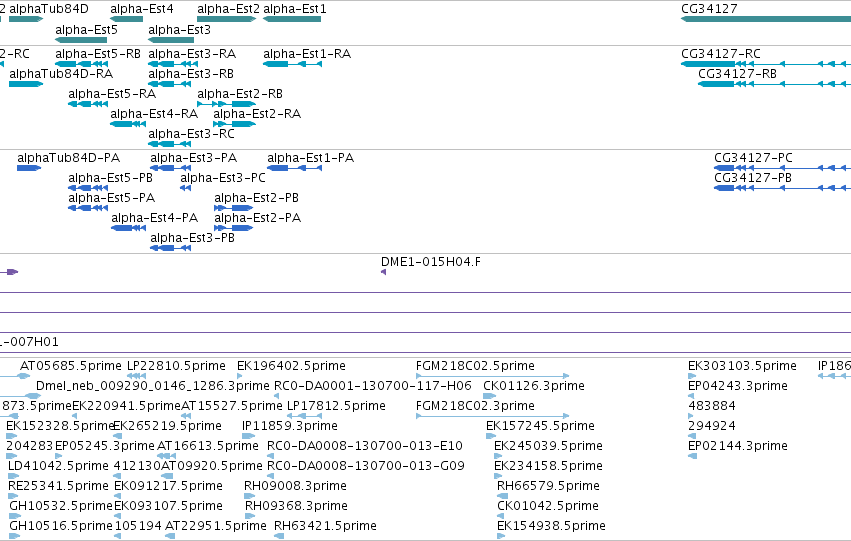
Task: Click transcript alphaTub84D-RA
Action: coord(26,84)
